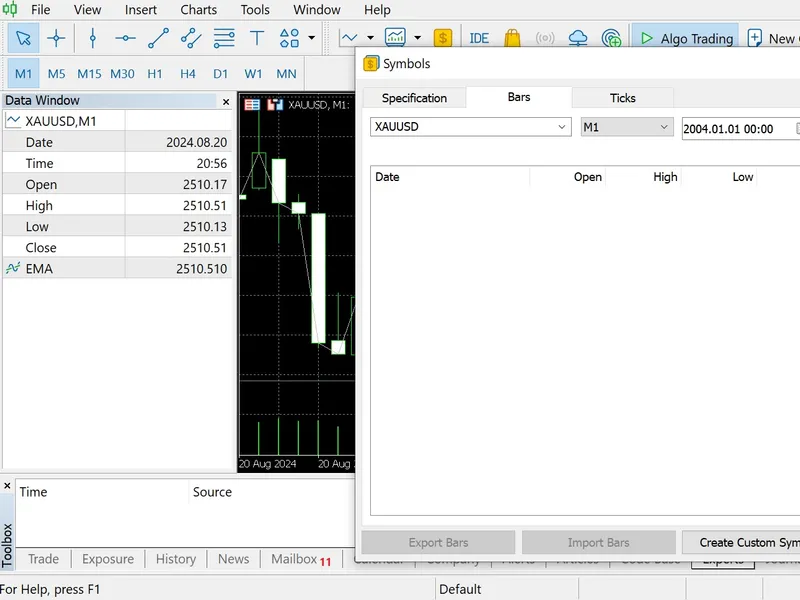Open the Market shopping bag icon
The image size is (800, 600).
[512, 38]
